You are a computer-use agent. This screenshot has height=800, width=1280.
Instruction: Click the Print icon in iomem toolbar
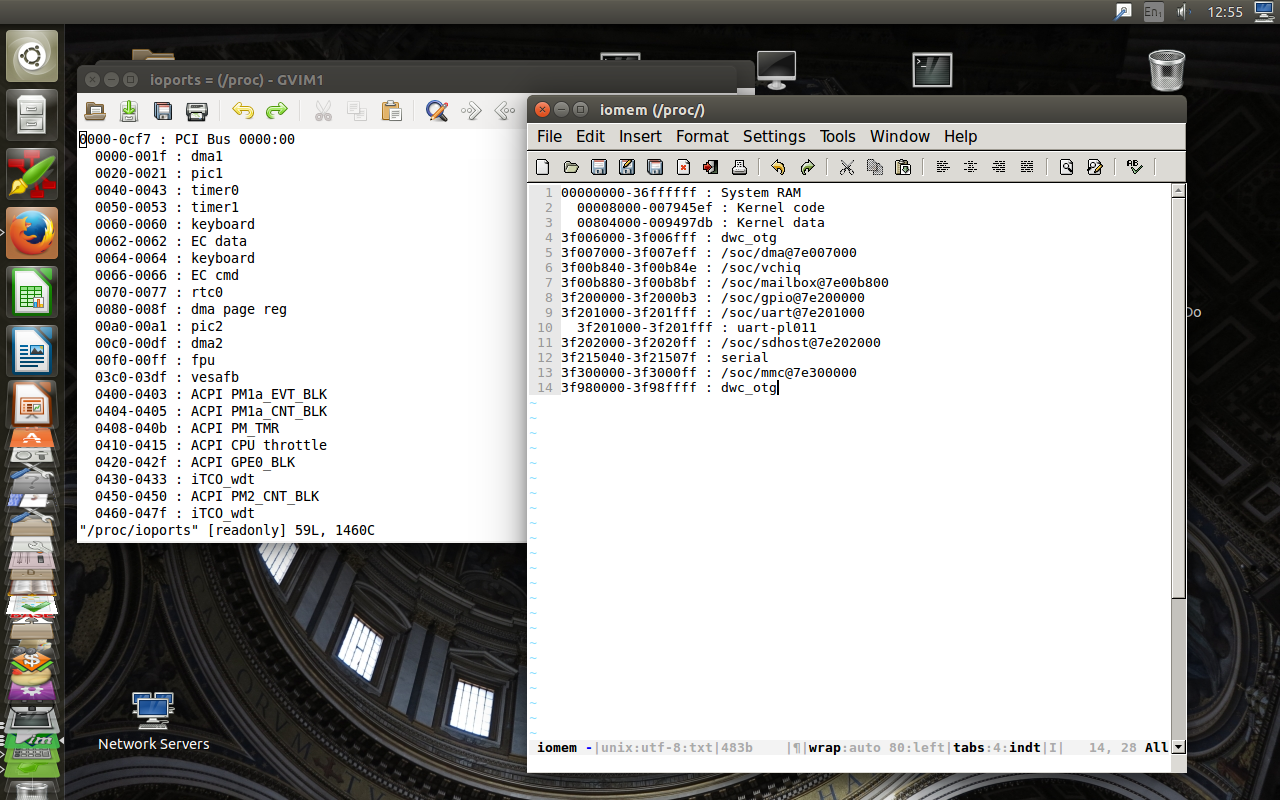click(739, 167)
